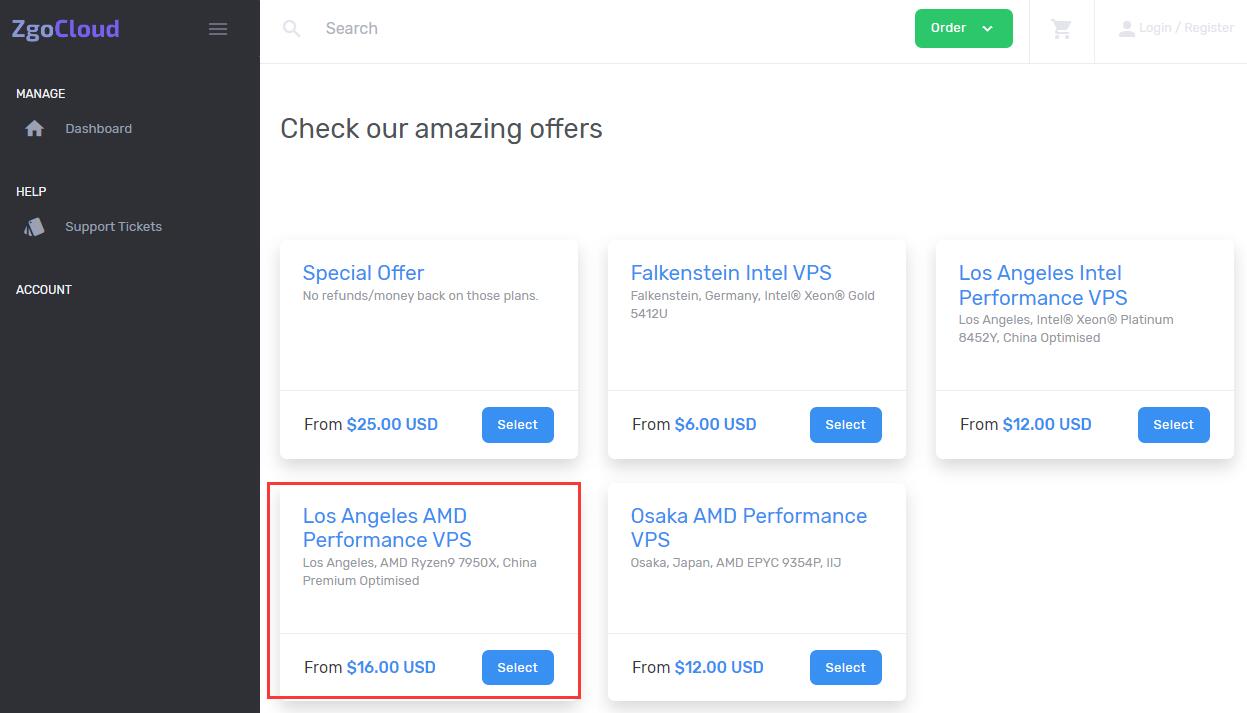
Task: Open the Login / Register link
Action: 1186,28
